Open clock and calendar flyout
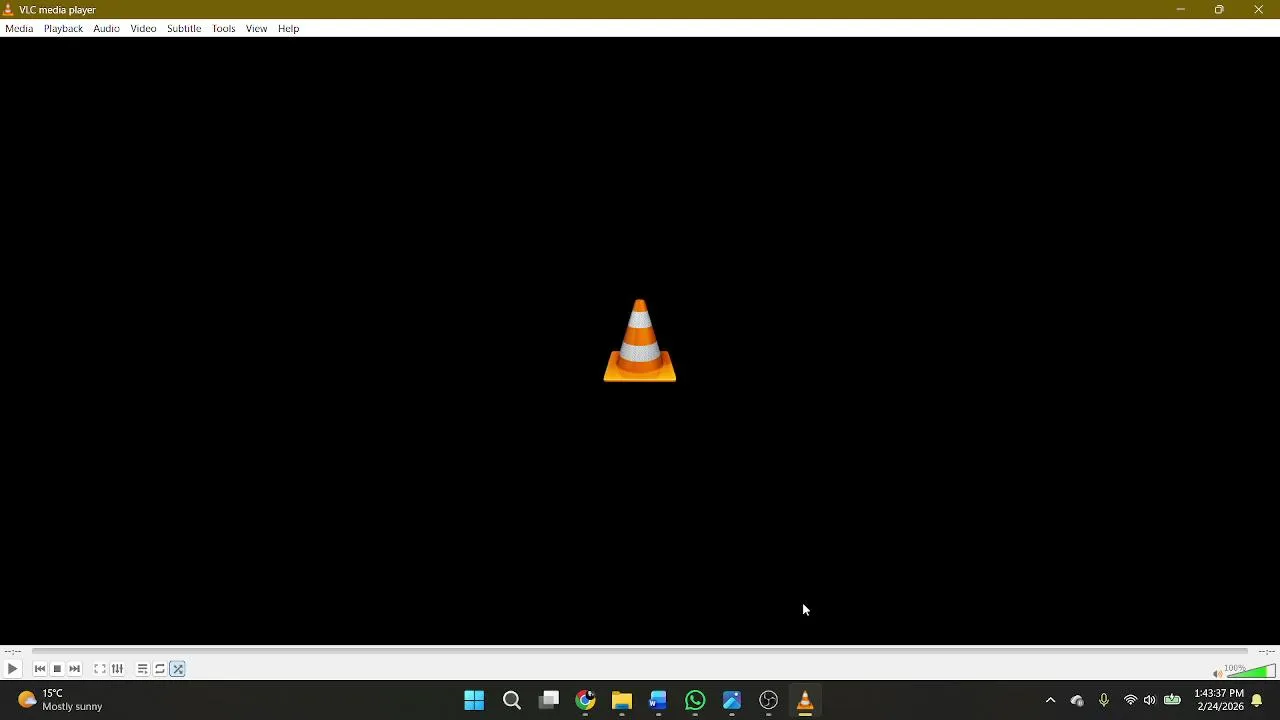The height and width of the screenshot is (720, 1280). (x=1219, y=700)
